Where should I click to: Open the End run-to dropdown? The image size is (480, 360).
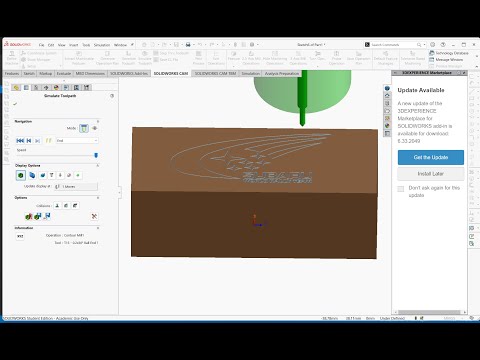(77, 141)
